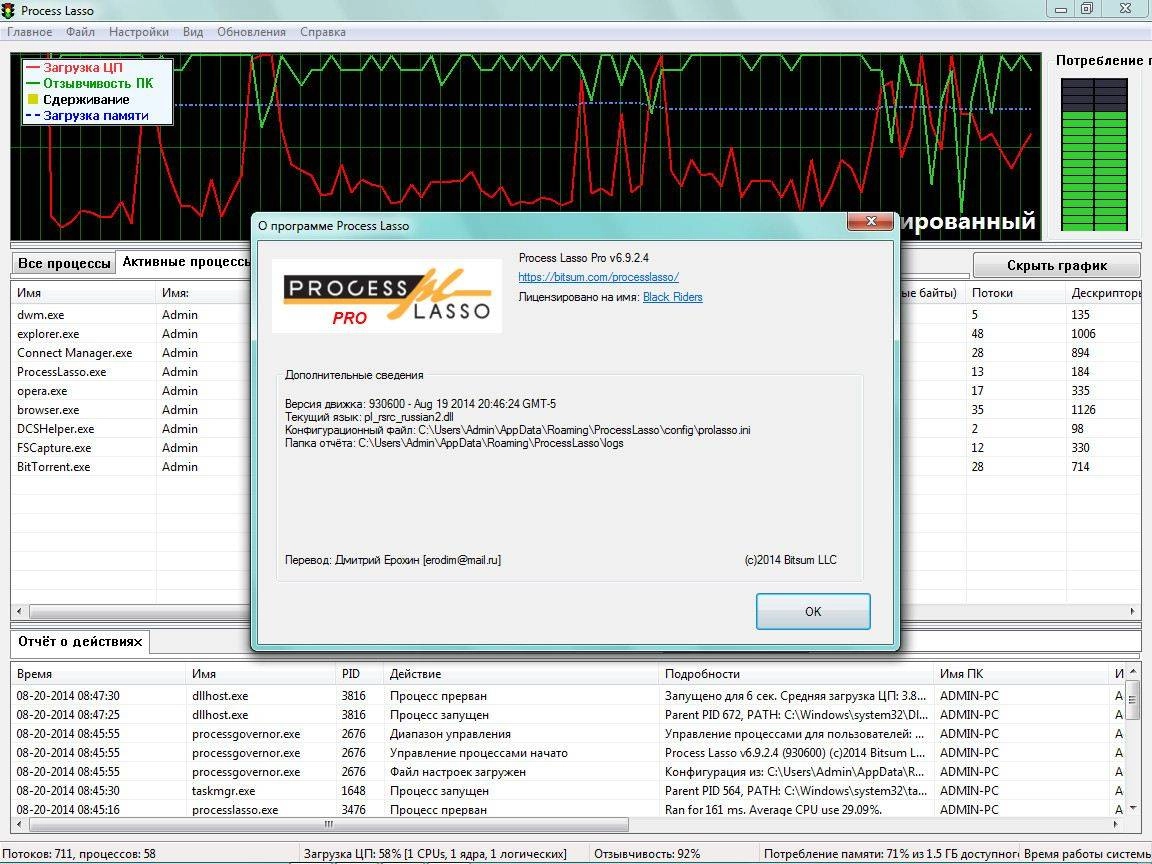Screen dimensions: 1152x864
Task: Click the green memory usage bar meter
Action: pyautogui.click(x=1094, y=154)
